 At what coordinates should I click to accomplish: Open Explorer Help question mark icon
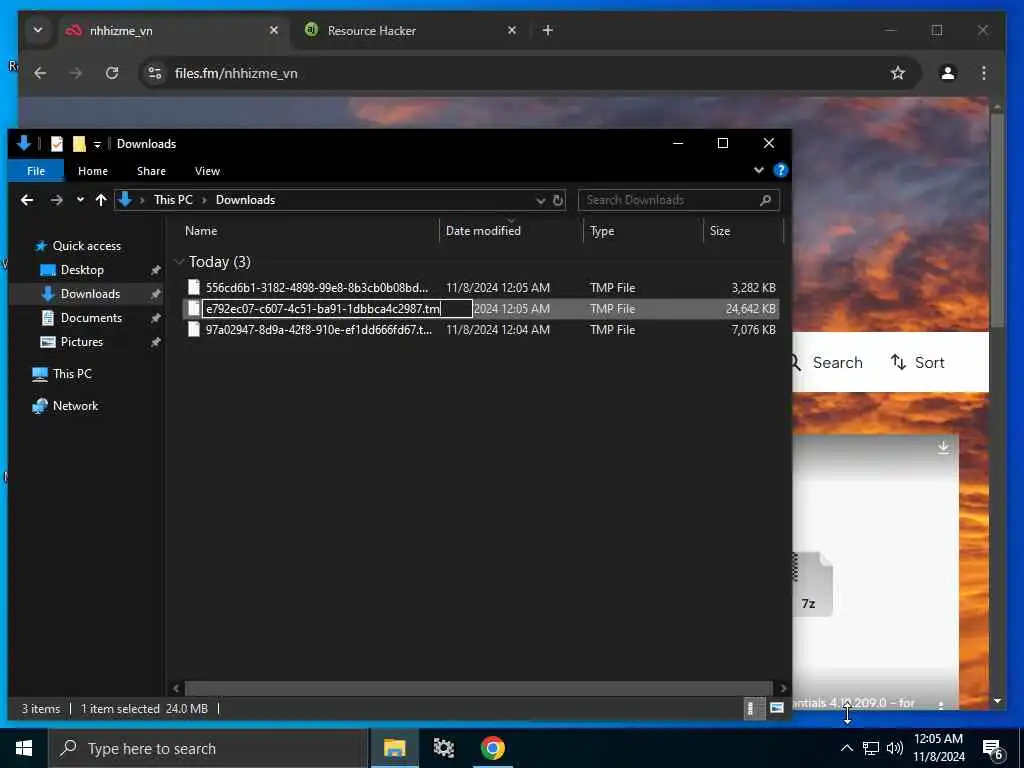pos(780,170)
